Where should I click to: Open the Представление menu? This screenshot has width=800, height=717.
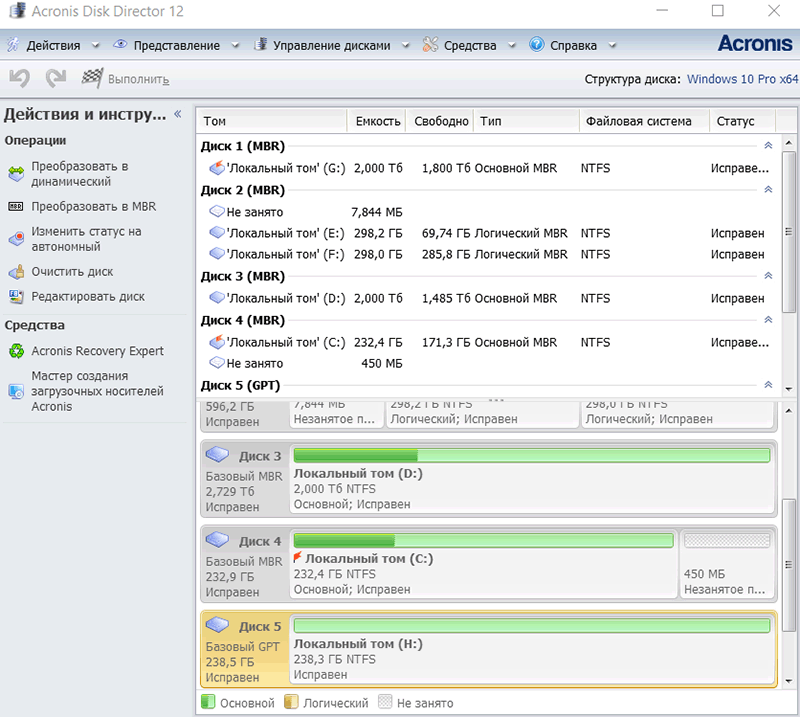tap(177, 45)
